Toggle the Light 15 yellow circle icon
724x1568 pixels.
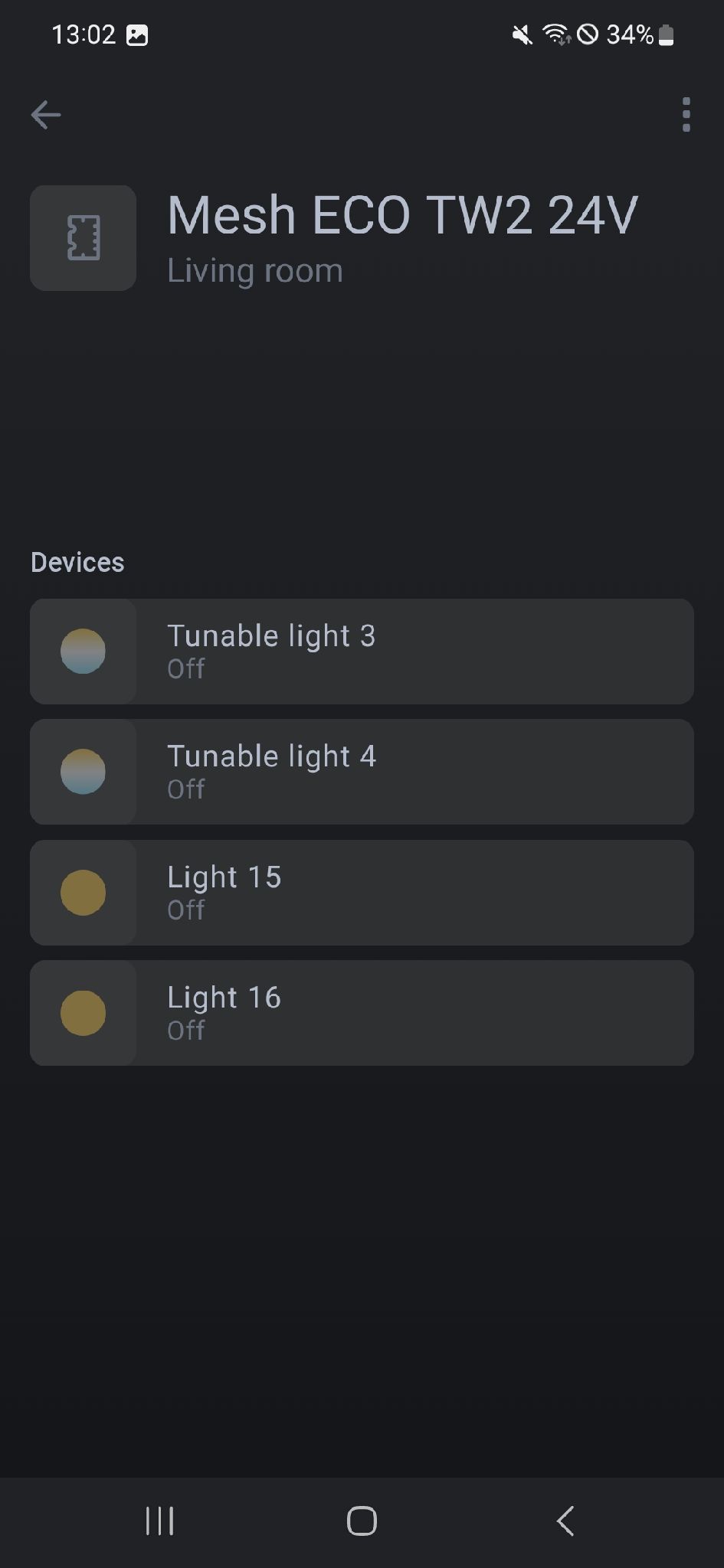pyautogui.click(x=83, y=893)
